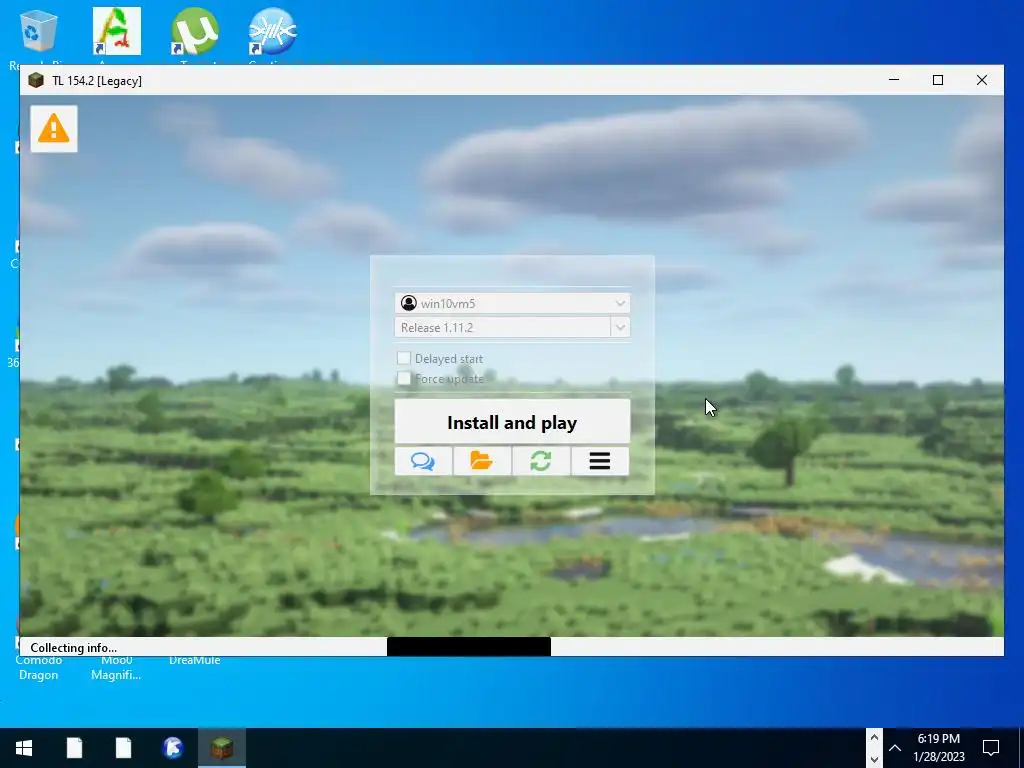The image size is (1024, 768).
Task: Open the Windows Start button
Action: pos(24,748)
